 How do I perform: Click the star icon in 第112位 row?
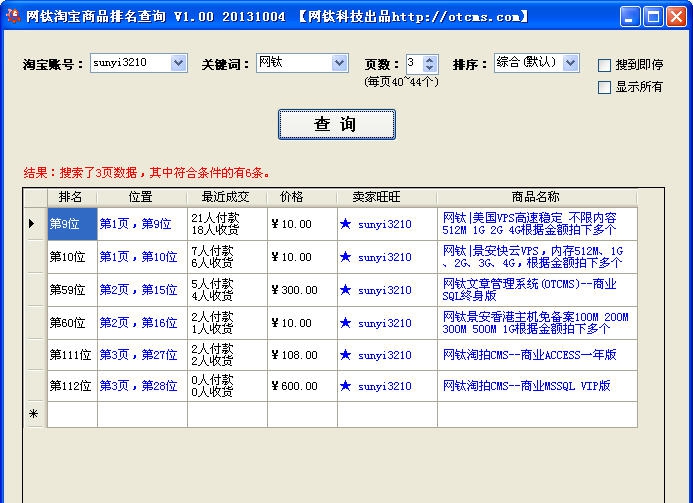click(x=346, y=386)
